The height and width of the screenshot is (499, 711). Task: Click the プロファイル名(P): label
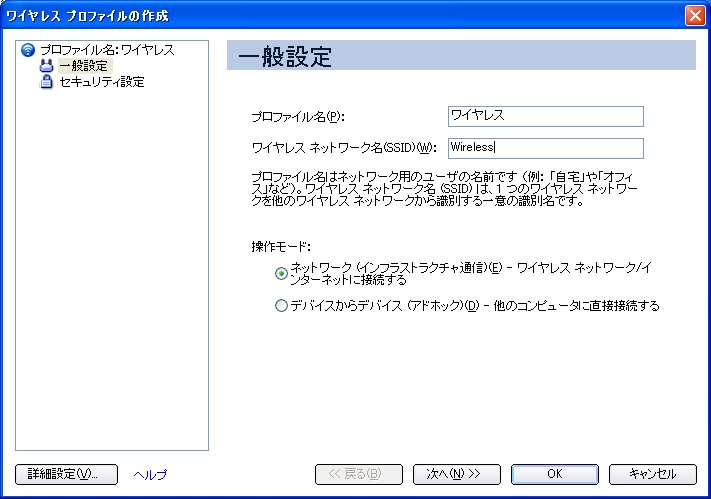pos(298,117)
